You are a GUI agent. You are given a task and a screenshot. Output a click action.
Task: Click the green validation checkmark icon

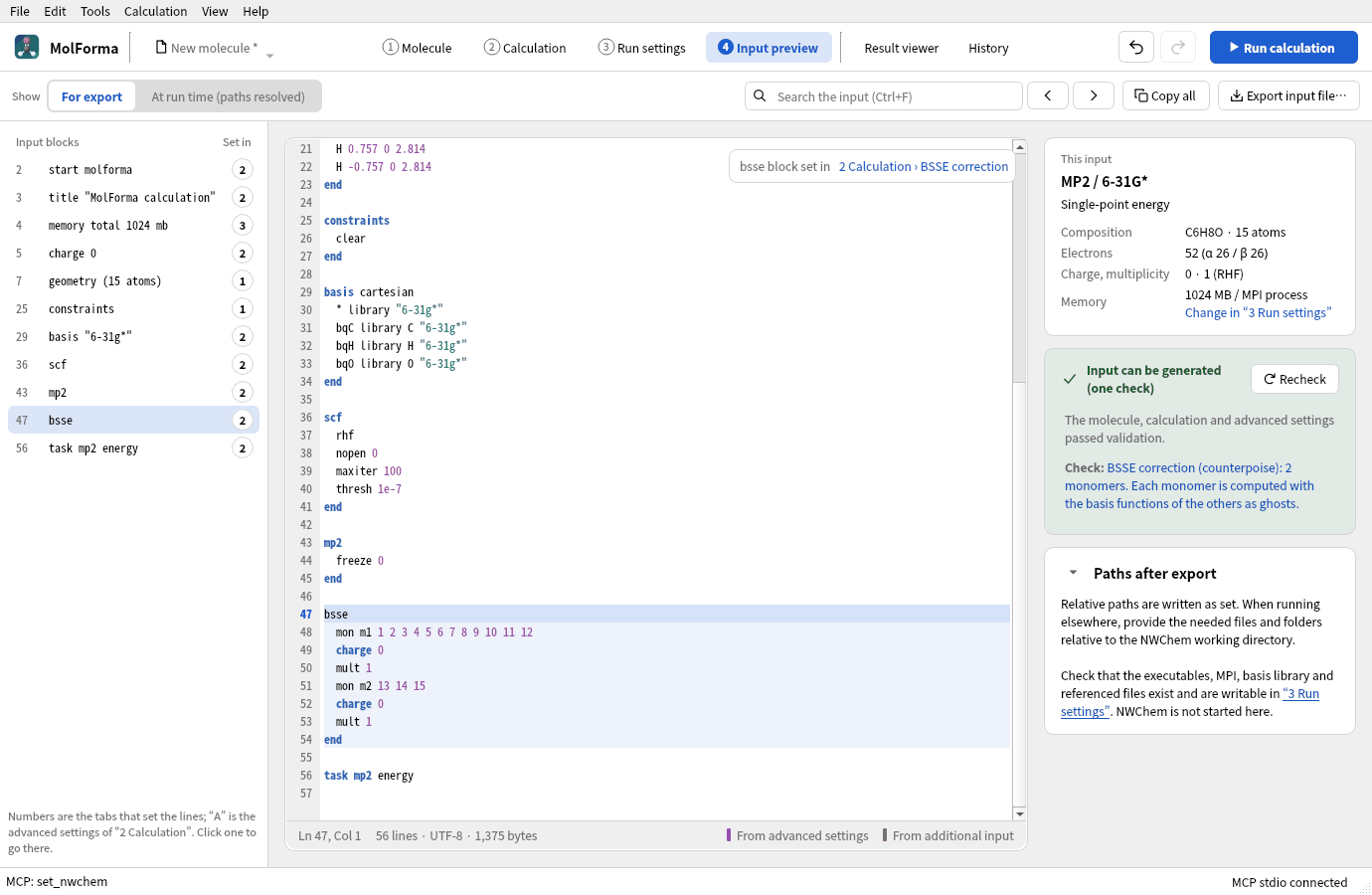click(1070, 379)
